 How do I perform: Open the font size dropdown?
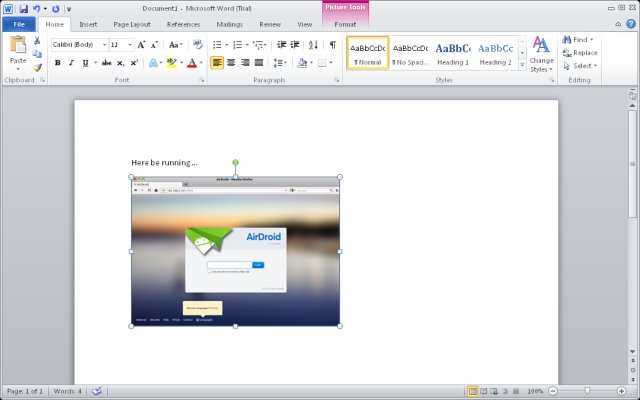coord(130,45)
